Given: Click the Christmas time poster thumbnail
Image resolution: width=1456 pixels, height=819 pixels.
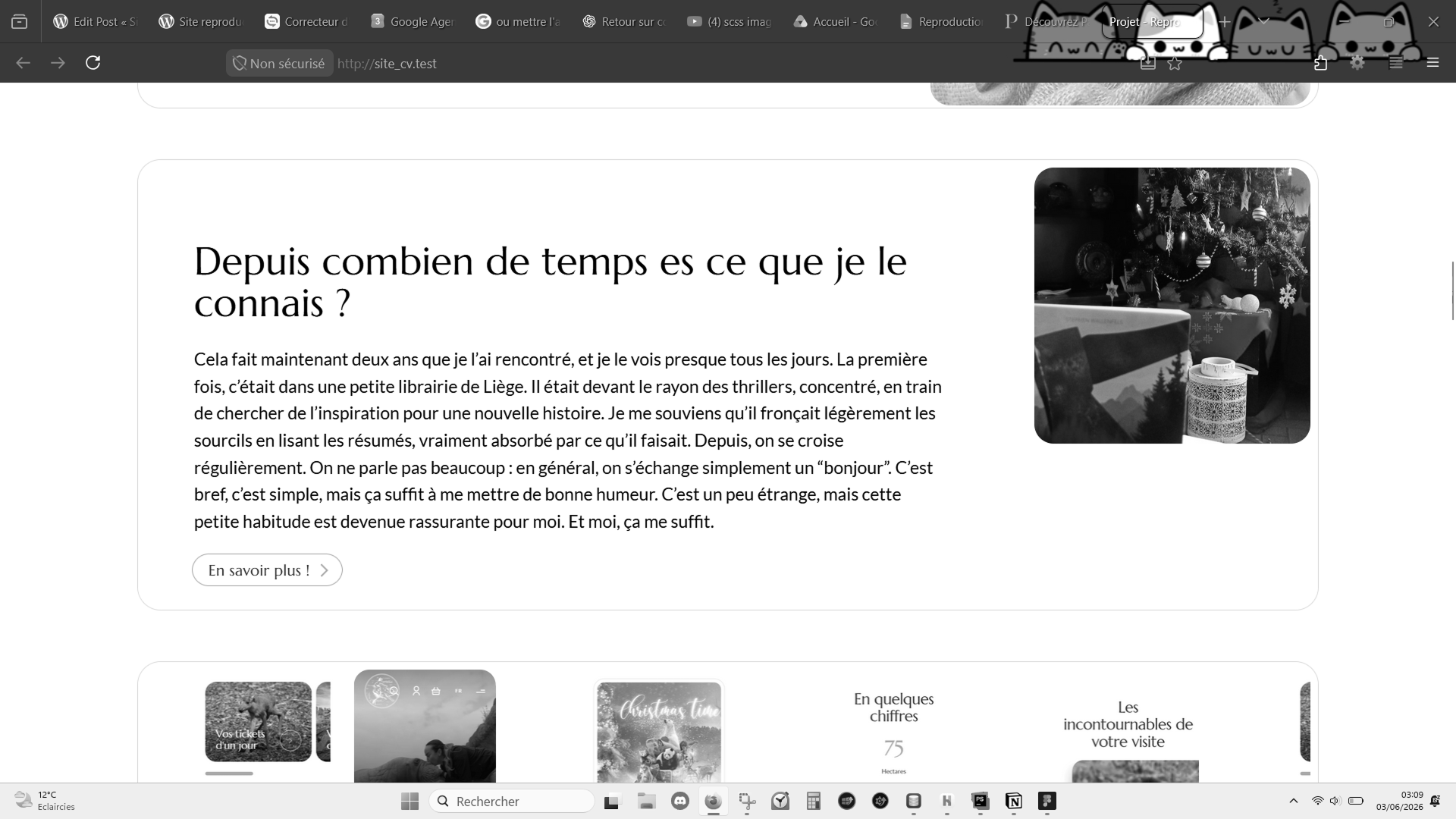Looking at the screenshot, I should pyautogui.click(x=659, y=732).
